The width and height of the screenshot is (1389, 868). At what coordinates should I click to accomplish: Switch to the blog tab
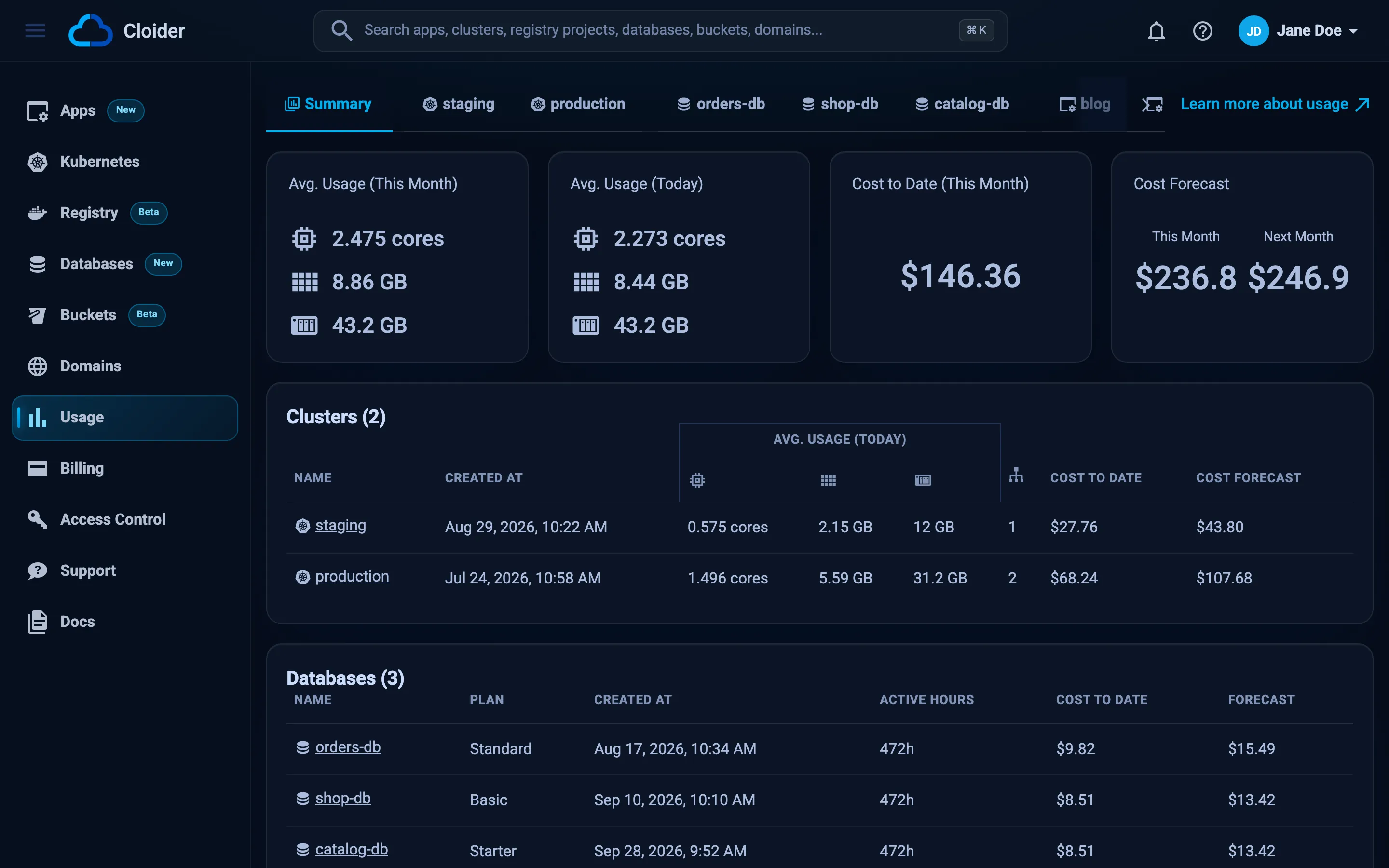pos(1084,105)
